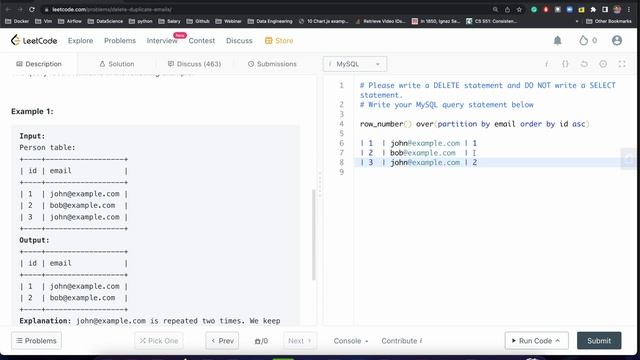
Task: Click the 'row_number' code on line 4
Action: [x=382, y=124]
